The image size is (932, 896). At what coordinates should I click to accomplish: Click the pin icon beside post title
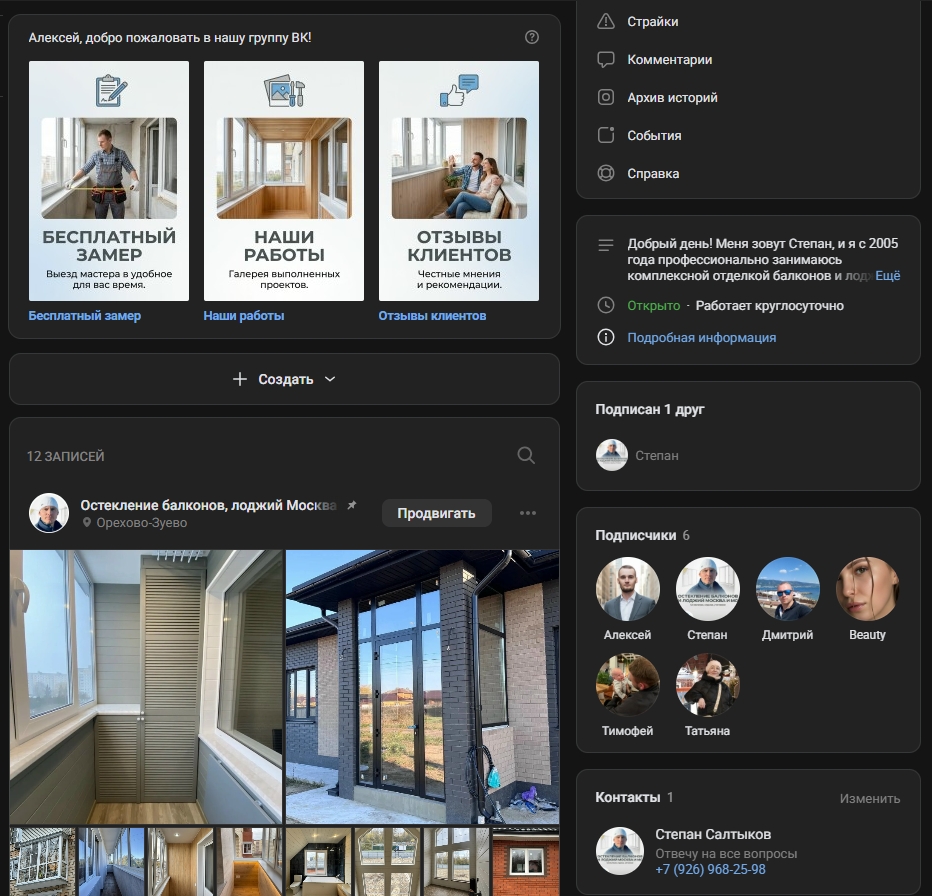(351, 506)
